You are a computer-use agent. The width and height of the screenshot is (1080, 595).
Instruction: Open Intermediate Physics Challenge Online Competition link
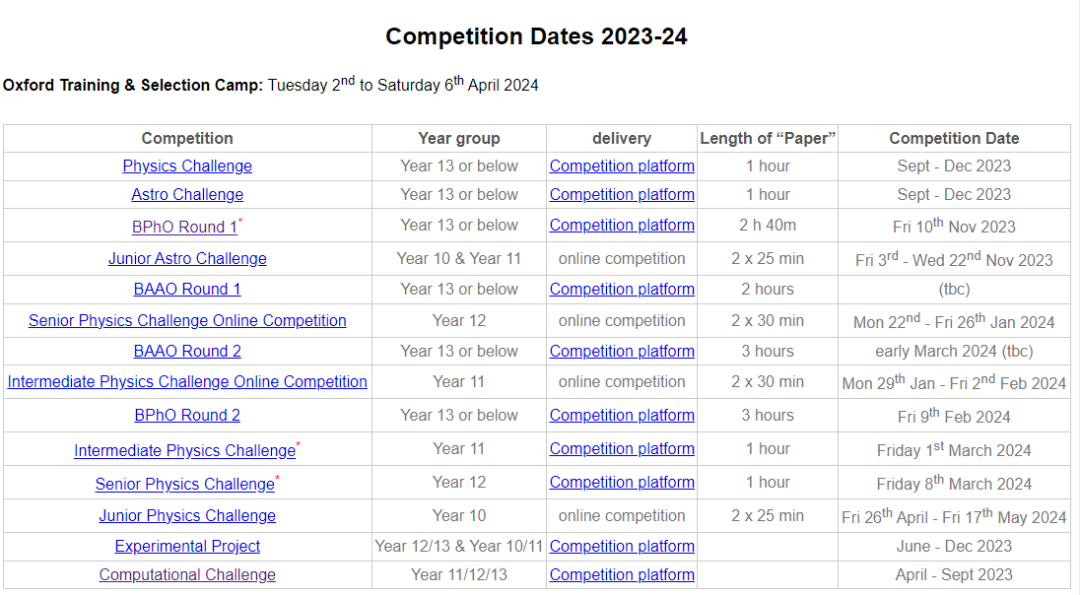point(187,382)
